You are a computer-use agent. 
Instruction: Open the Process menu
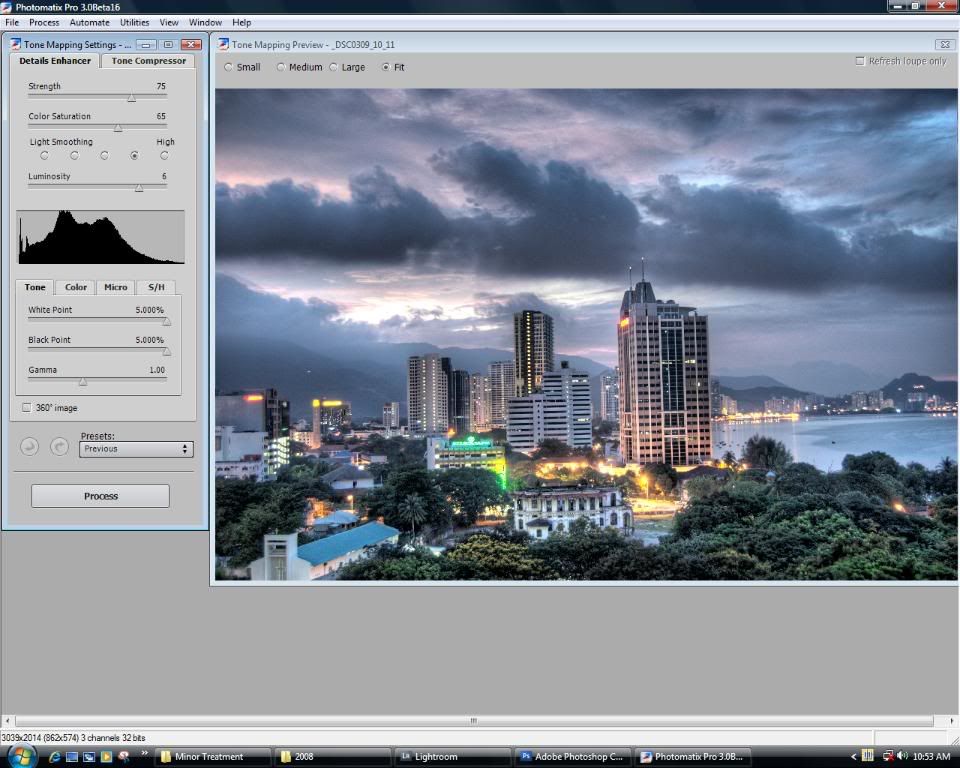click(x=44, y=22)
